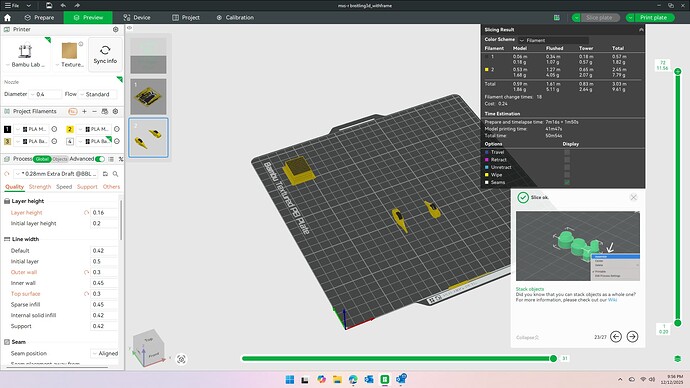Open Seam position Aligned dropdown
The height and width of the screenshot is (388, 690).
pos(105,353)
